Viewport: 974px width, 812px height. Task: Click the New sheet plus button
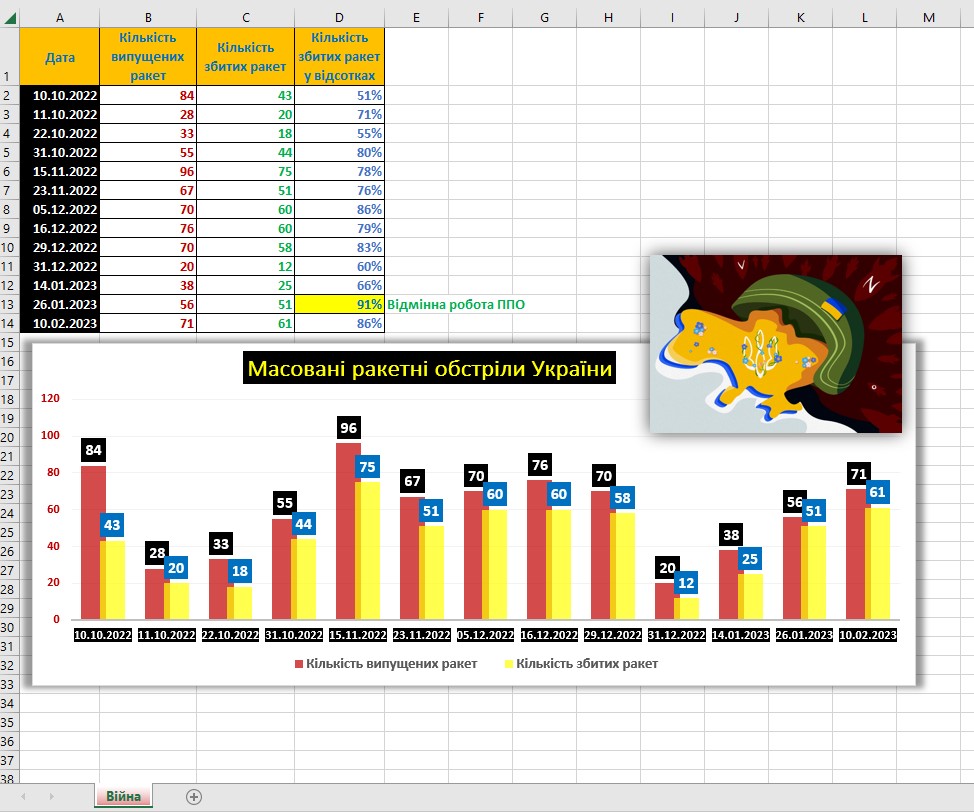(x=194, y=796)
